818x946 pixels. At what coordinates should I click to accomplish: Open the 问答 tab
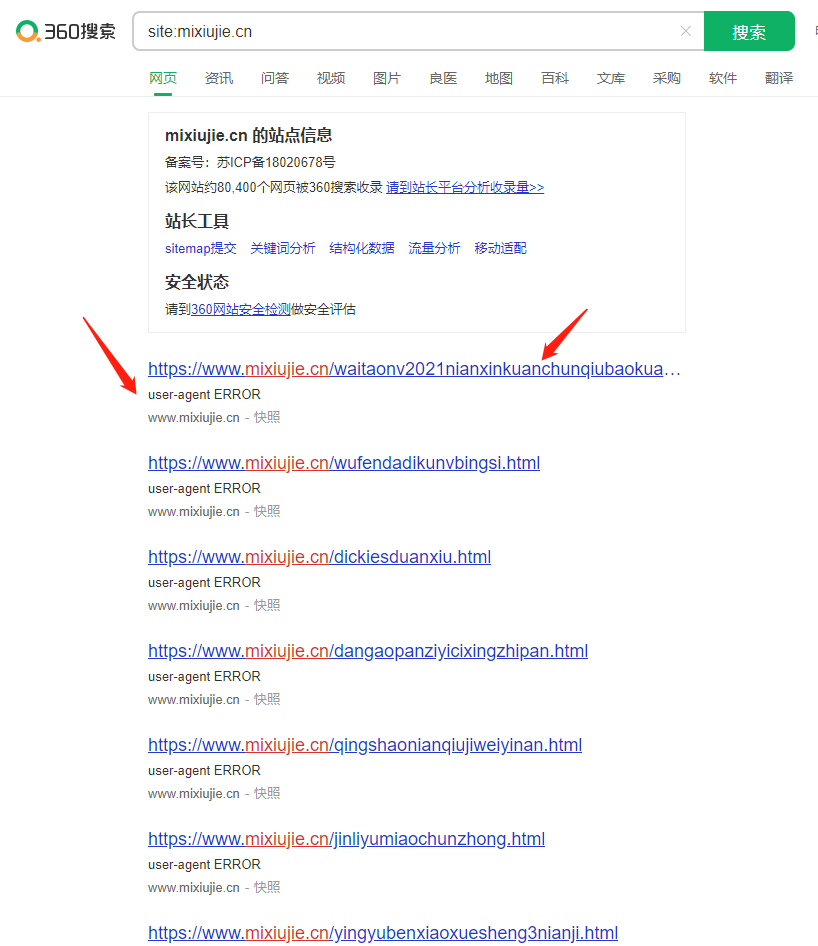click(275, 78)
